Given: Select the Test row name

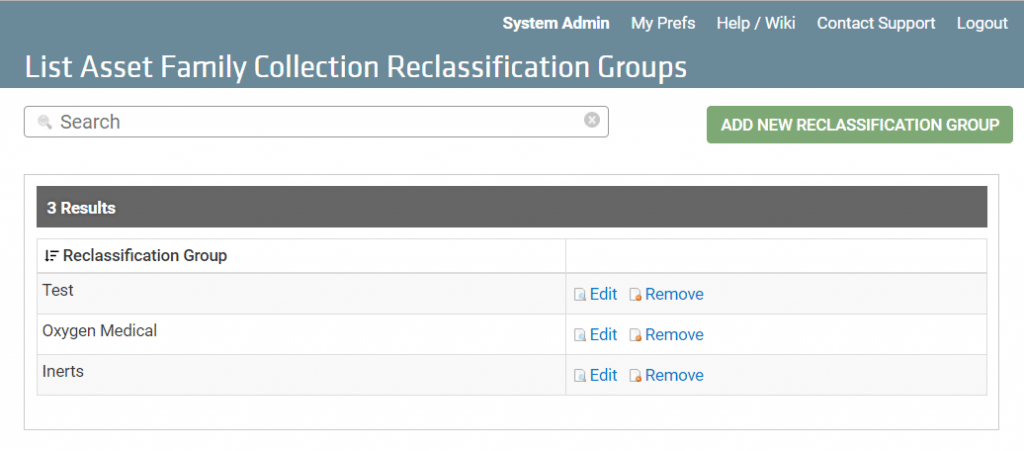Looking at the screenshot, I should [58, 290].
